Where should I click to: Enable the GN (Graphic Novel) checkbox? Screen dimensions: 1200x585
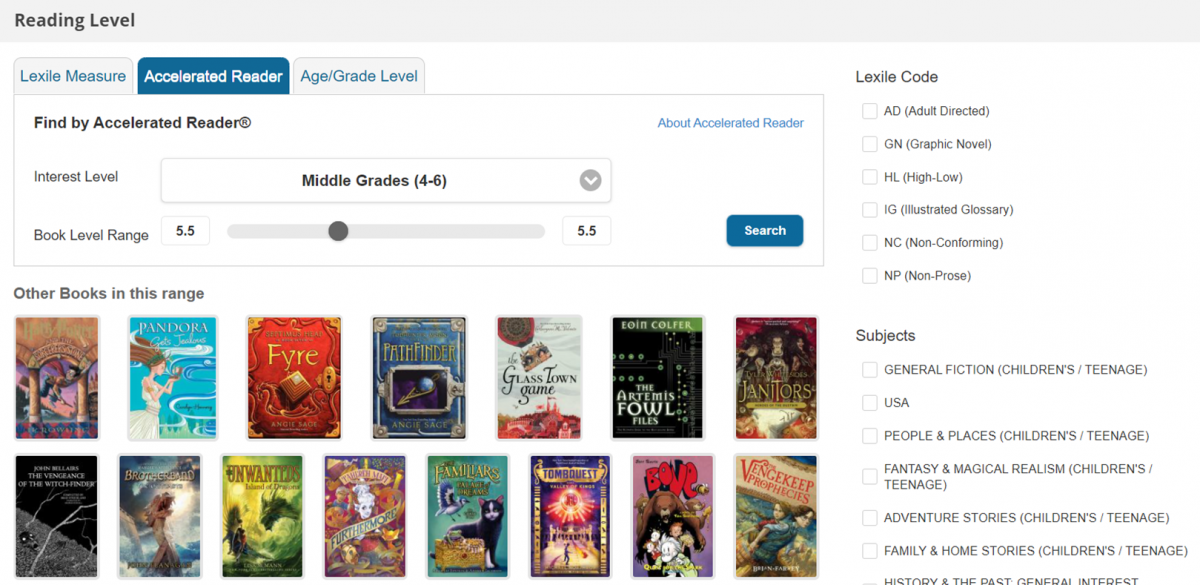click(x=870, y=144)
